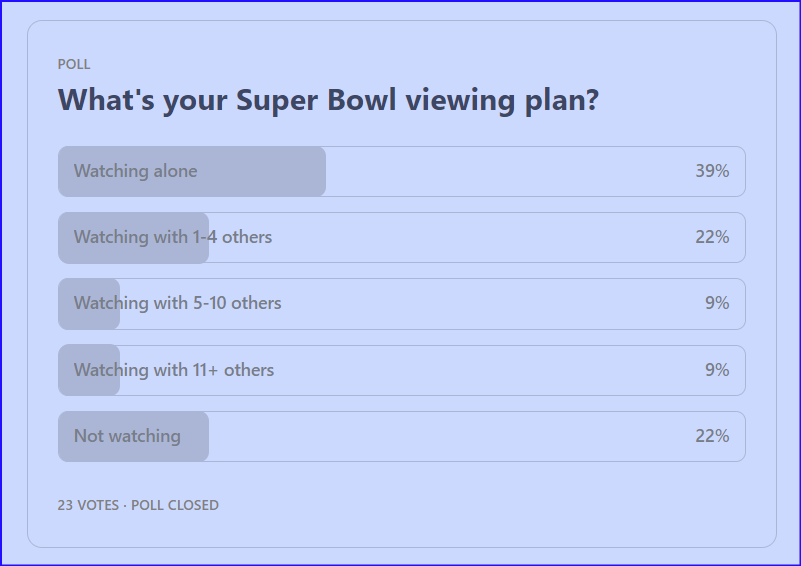This screenshot has width=801, height=566.
Task: Select 'Watching with 1-4 others' option
Action: click(402, 238)
